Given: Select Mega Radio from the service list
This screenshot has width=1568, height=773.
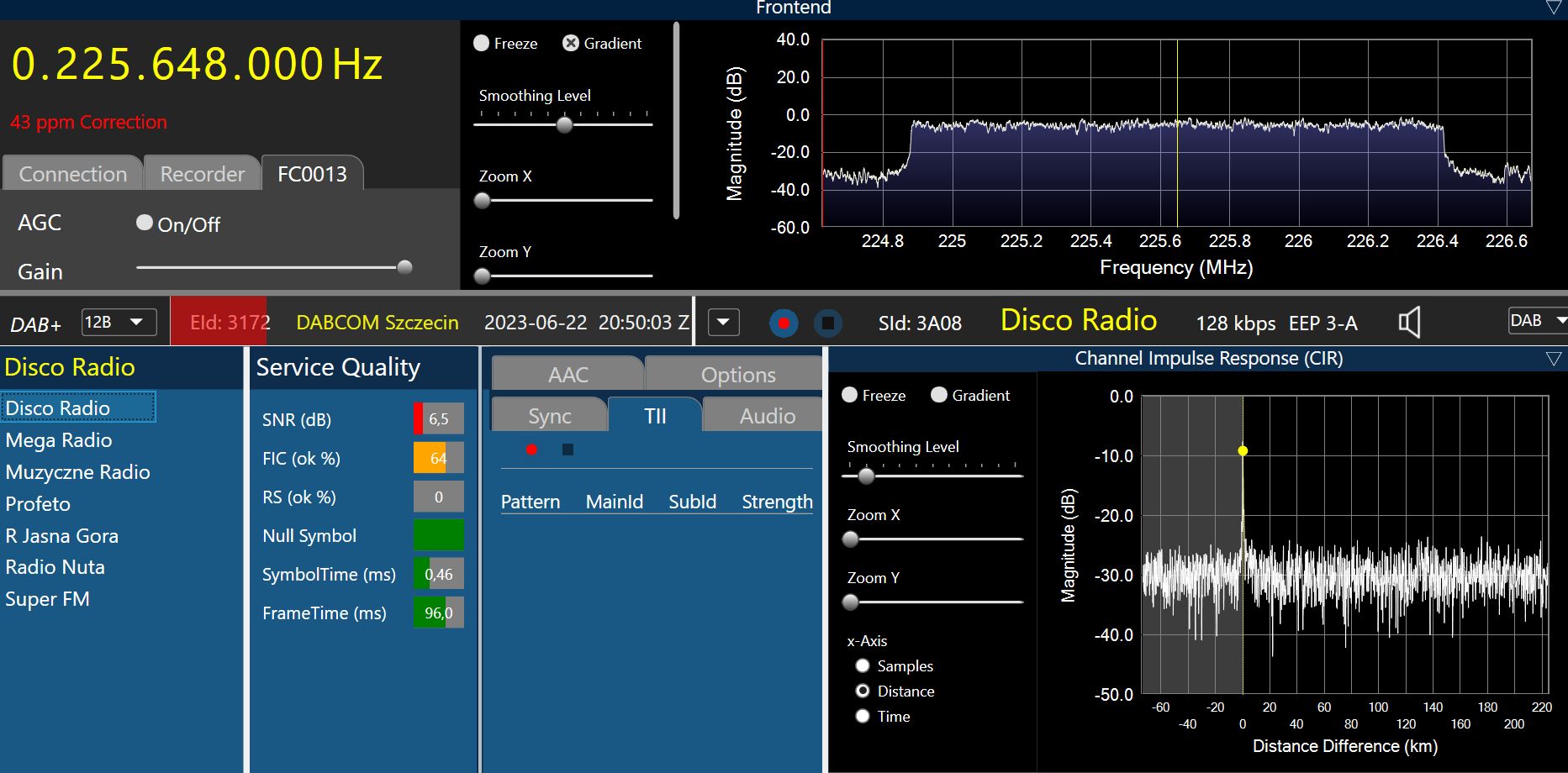Looking at the screenshot, I should 59,440.
